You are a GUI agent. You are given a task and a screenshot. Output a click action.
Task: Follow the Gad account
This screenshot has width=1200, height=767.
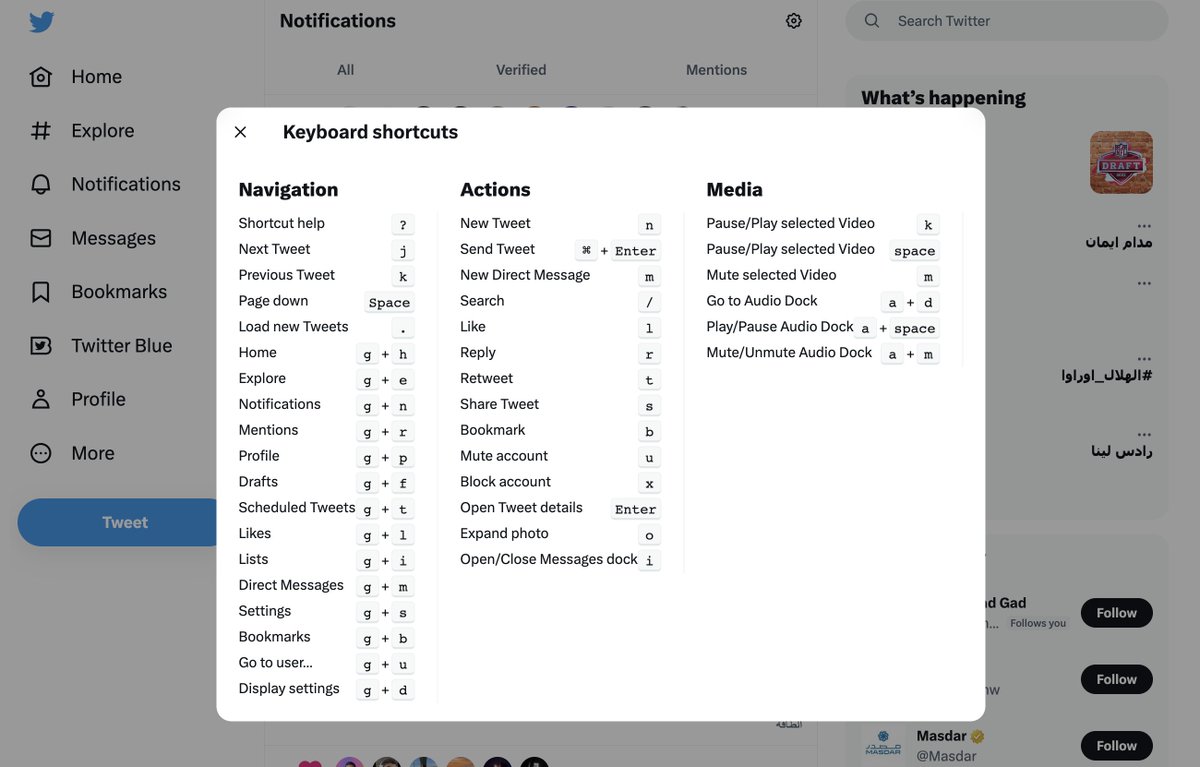point(1116,613)
